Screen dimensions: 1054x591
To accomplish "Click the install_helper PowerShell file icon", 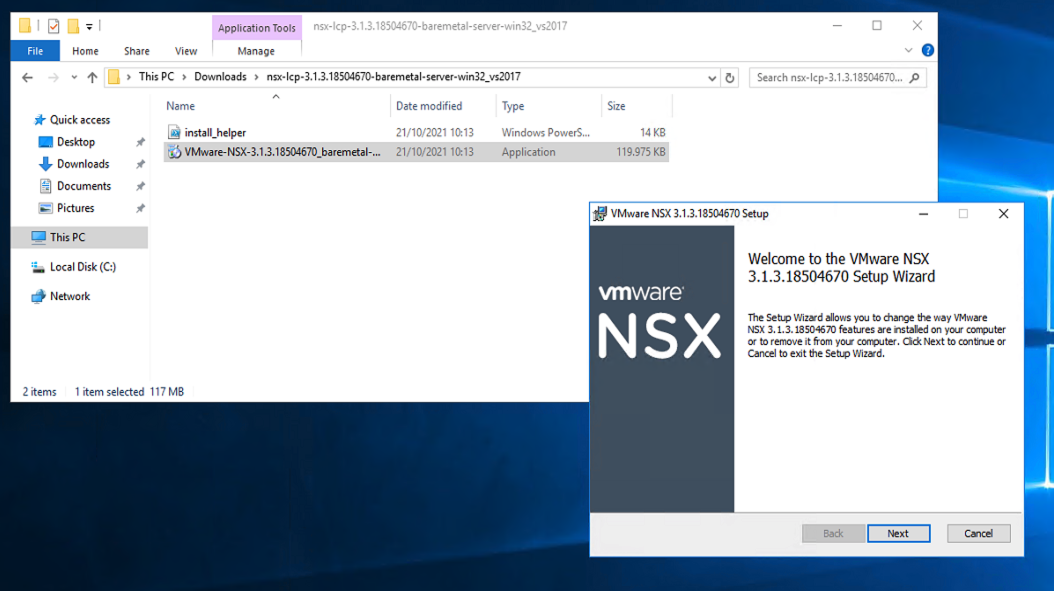I will [x=174, y=132].
